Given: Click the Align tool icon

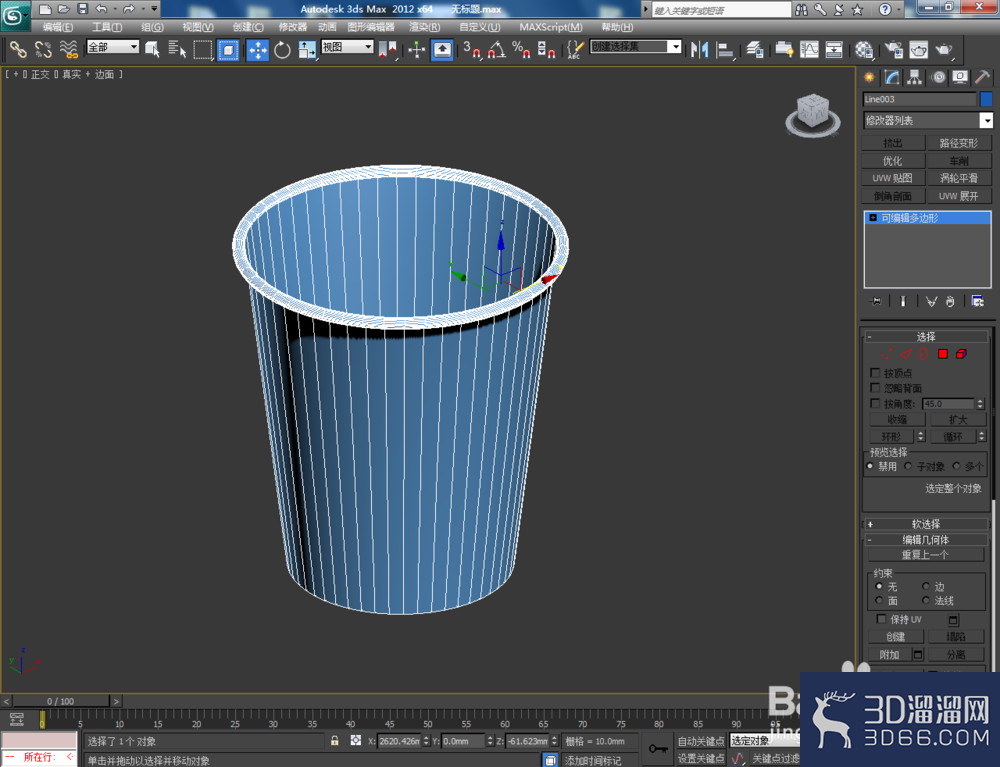Looking at the screenshot, I should tap(724, 49).
